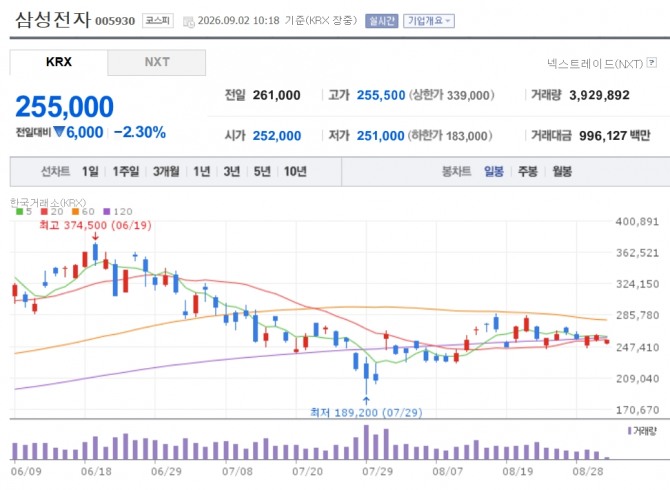Click the NXT help question mark icon

pyautogui.click(x=652, y=62)
